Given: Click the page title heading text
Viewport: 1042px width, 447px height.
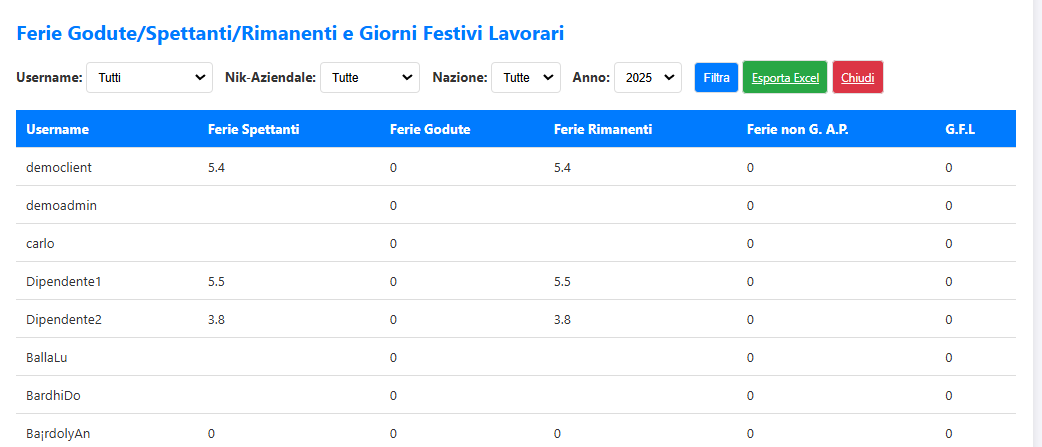Looking at the screenshot, I should tap(291, 34).
